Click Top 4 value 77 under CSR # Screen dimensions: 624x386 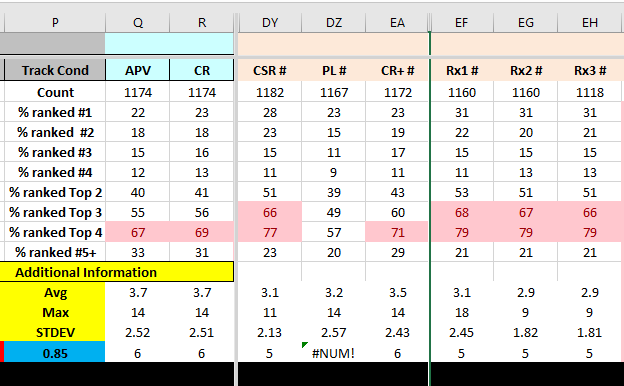point(270,232)
